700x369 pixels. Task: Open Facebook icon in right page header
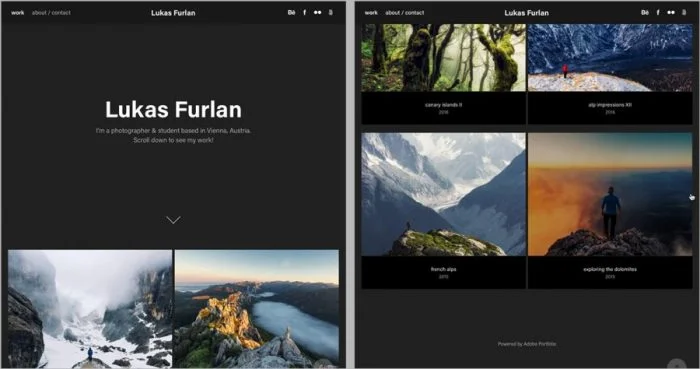tap(658, 12)
